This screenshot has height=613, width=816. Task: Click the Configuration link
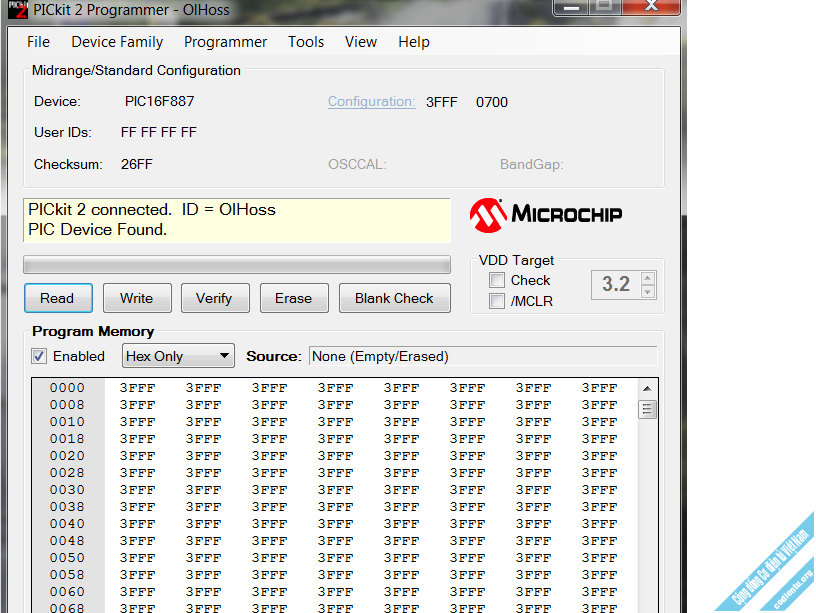pyautogui.click(x=372, y=101)
